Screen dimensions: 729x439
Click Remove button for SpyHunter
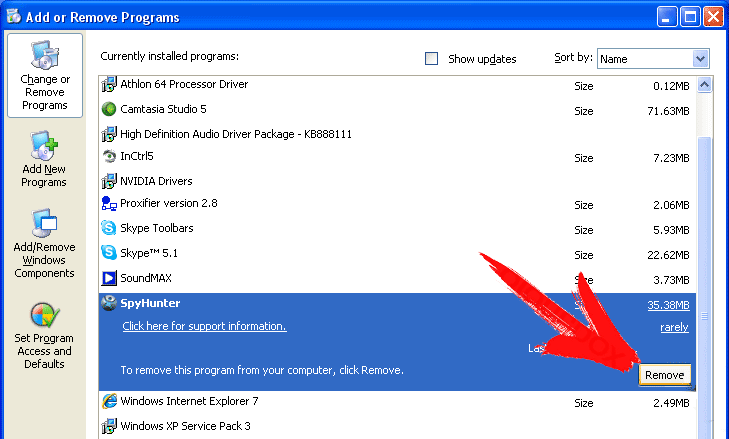click(x=664, y=375)
